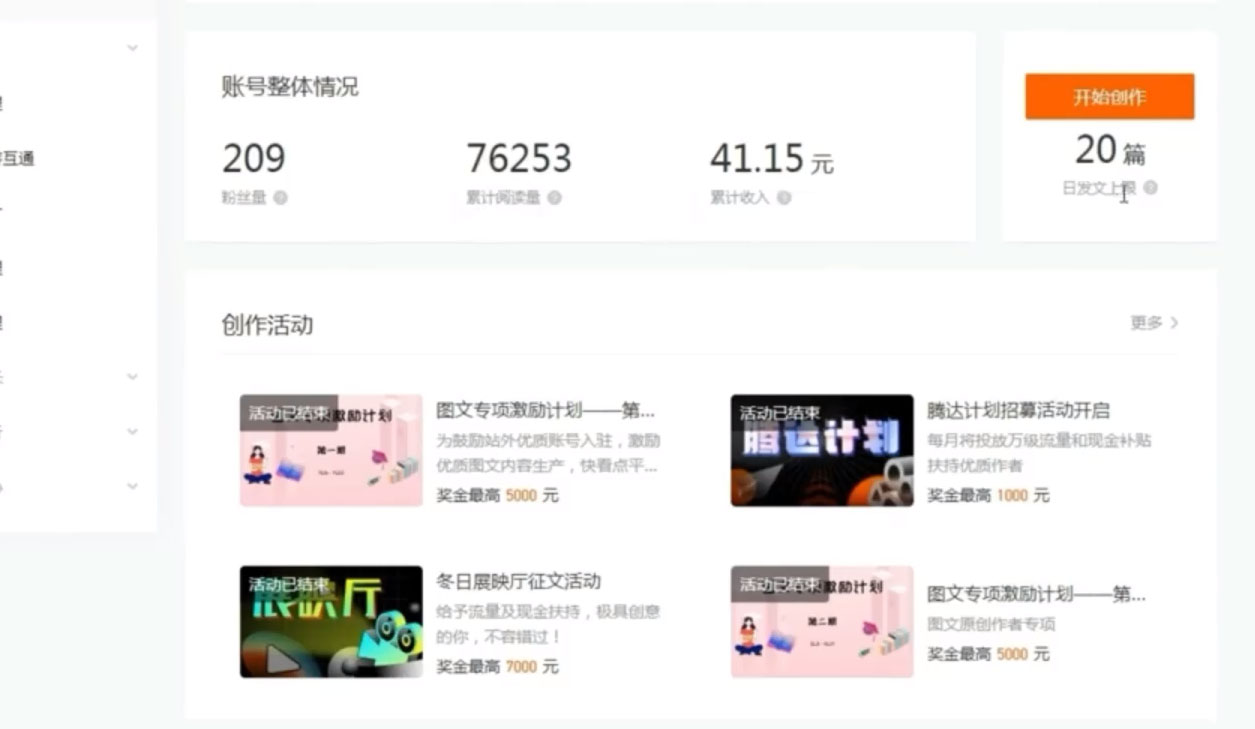Click the arrow icon after 更多
Viewport: 1255px width, 729px height.
coord(1176,324)
